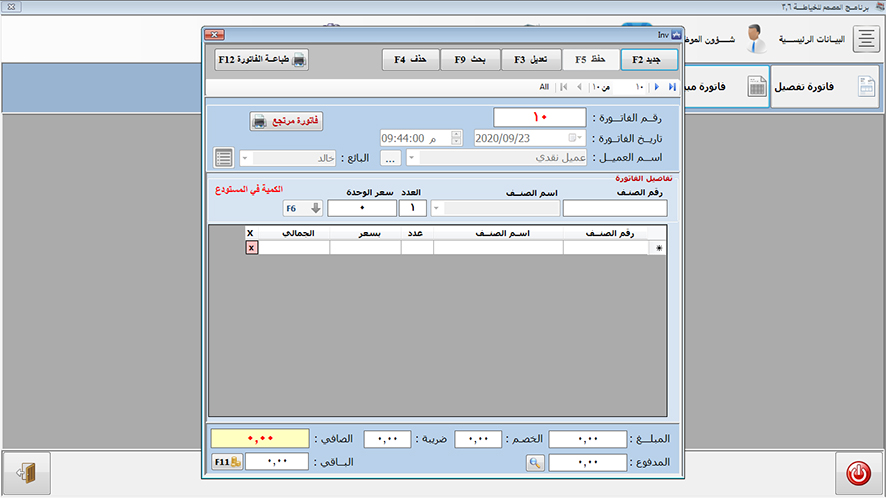886x498 pixels.
Task: Open the main data menu at top right
Action: (861, 40)
